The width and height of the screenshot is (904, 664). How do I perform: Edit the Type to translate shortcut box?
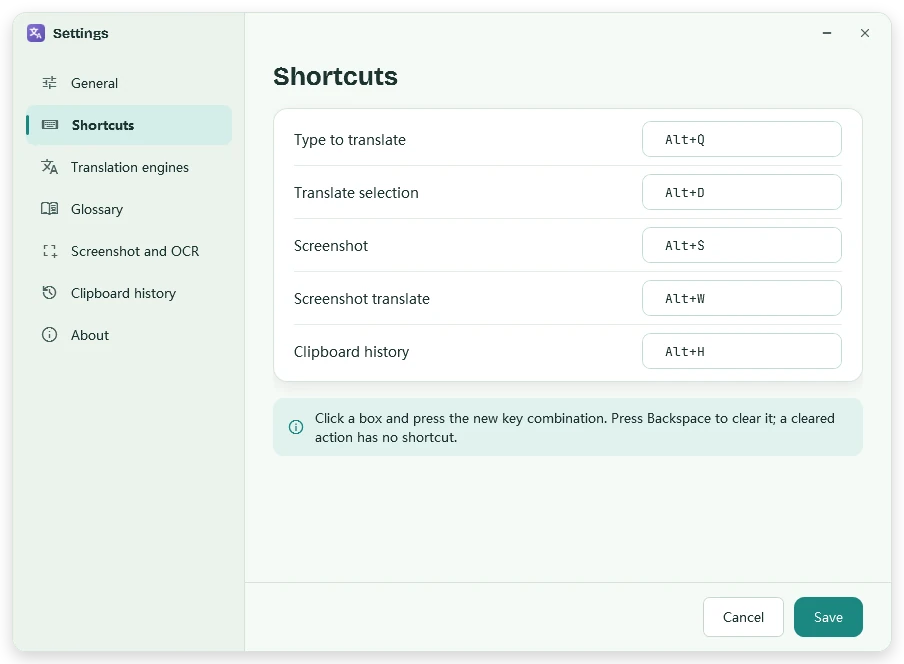coord(741,139)
